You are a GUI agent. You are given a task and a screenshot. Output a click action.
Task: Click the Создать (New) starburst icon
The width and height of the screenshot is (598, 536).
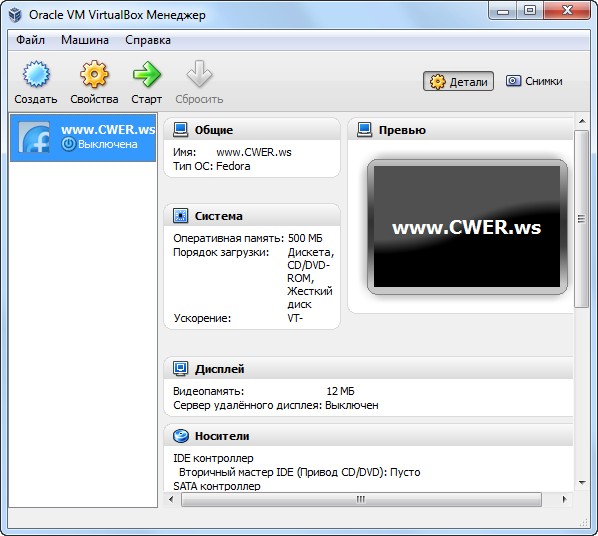coord(36,74)
